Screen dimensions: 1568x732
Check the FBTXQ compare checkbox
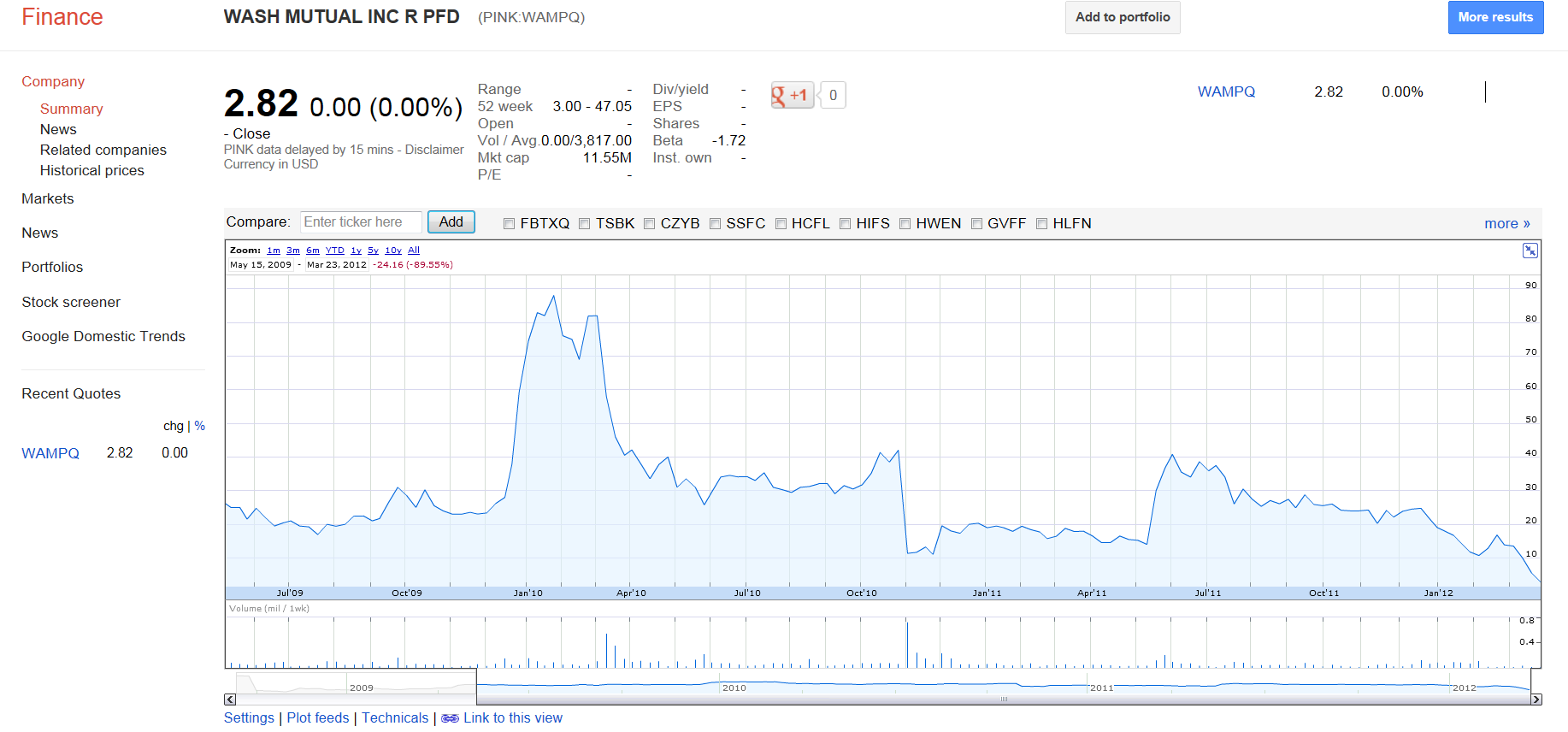pyautogui.click(x=509, y=224)
